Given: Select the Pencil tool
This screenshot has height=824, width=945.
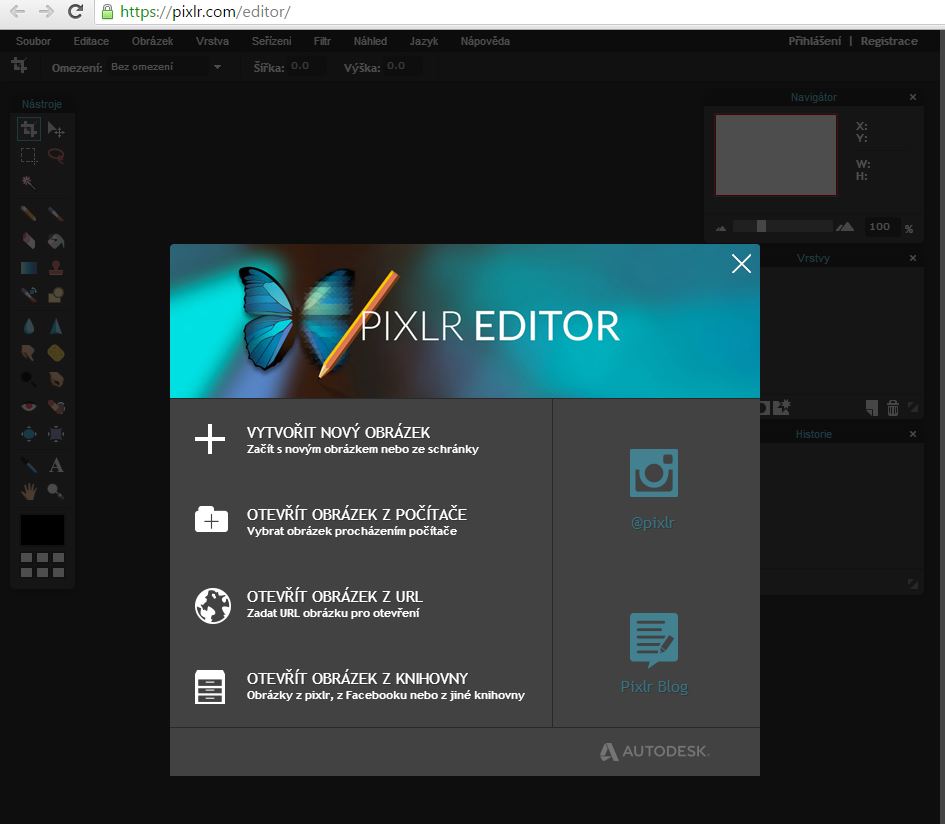Looking at the screenshot, I should coord(28,213).
